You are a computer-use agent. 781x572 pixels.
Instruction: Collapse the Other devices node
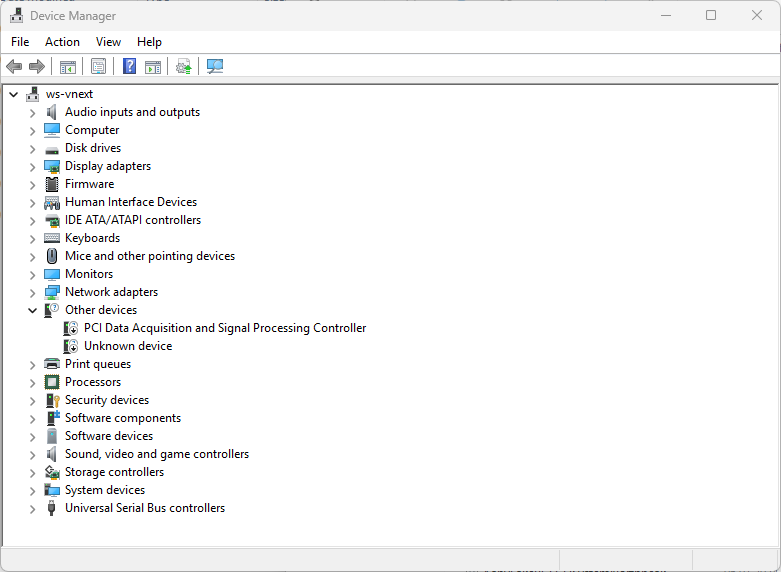coord(32,310)
